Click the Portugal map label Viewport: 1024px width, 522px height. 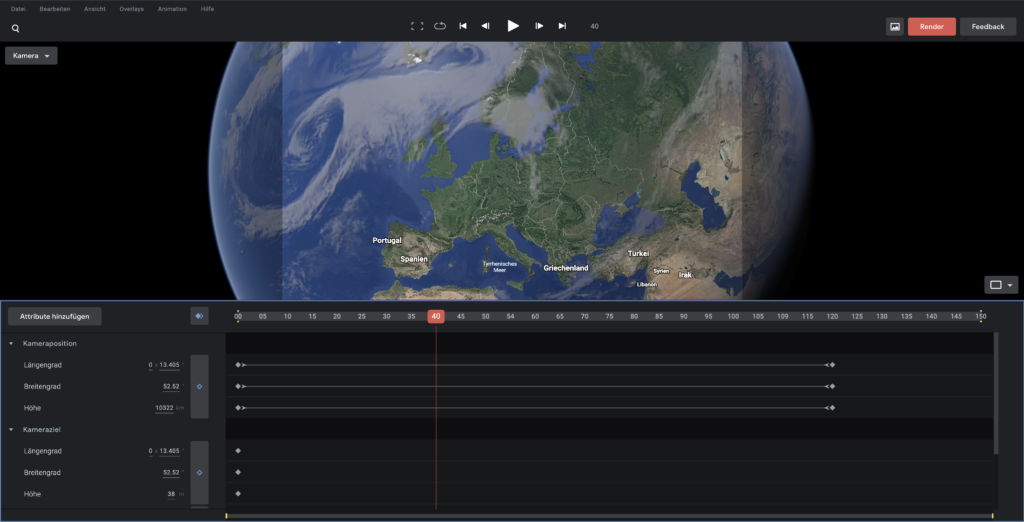point(387,240)
